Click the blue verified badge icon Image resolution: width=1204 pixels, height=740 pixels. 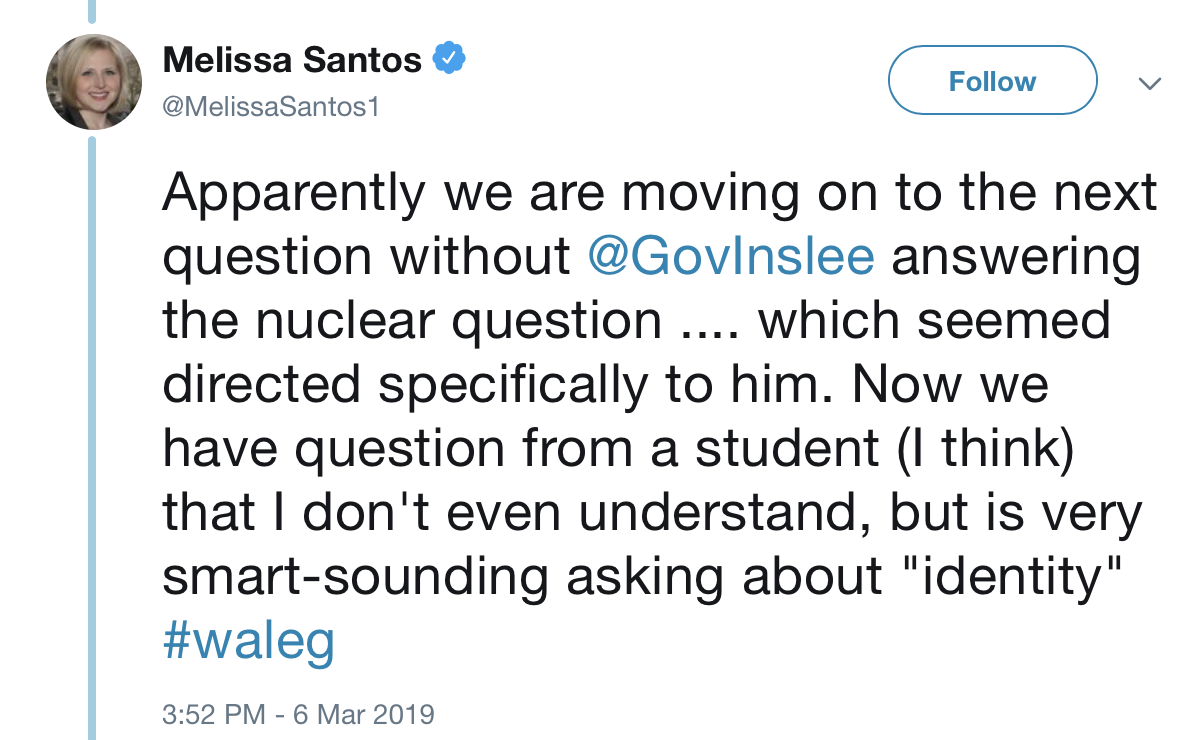click(448, 60)
